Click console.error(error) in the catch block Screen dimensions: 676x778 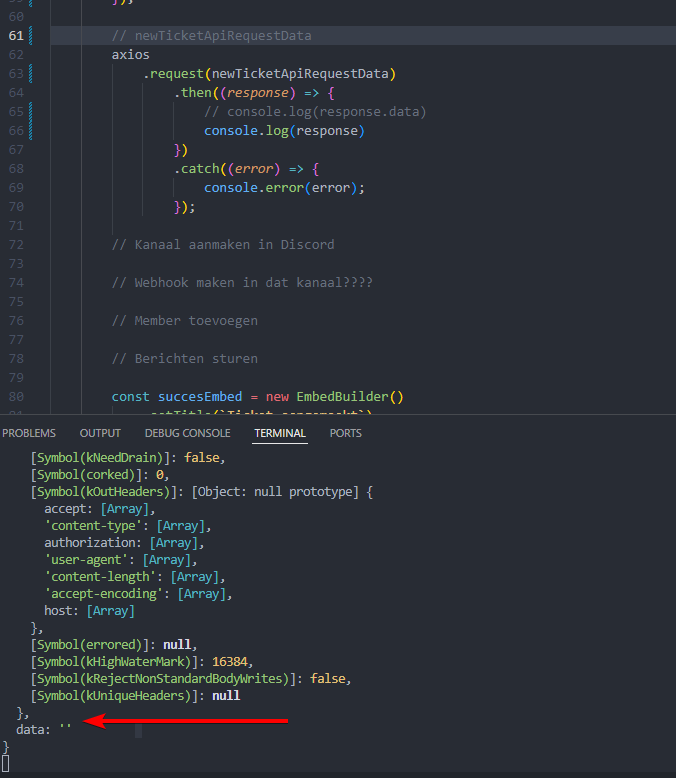tap(284, 188)
